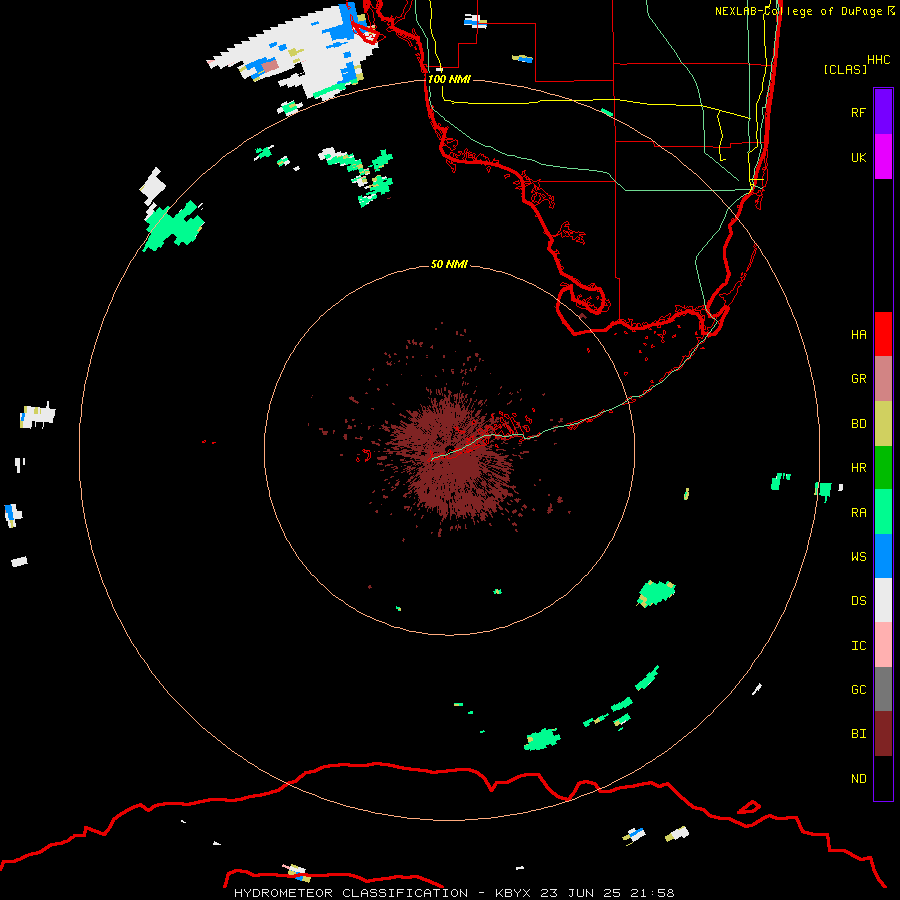
Task: Click the 50 NMI range ring label
Action: [449, 264]
